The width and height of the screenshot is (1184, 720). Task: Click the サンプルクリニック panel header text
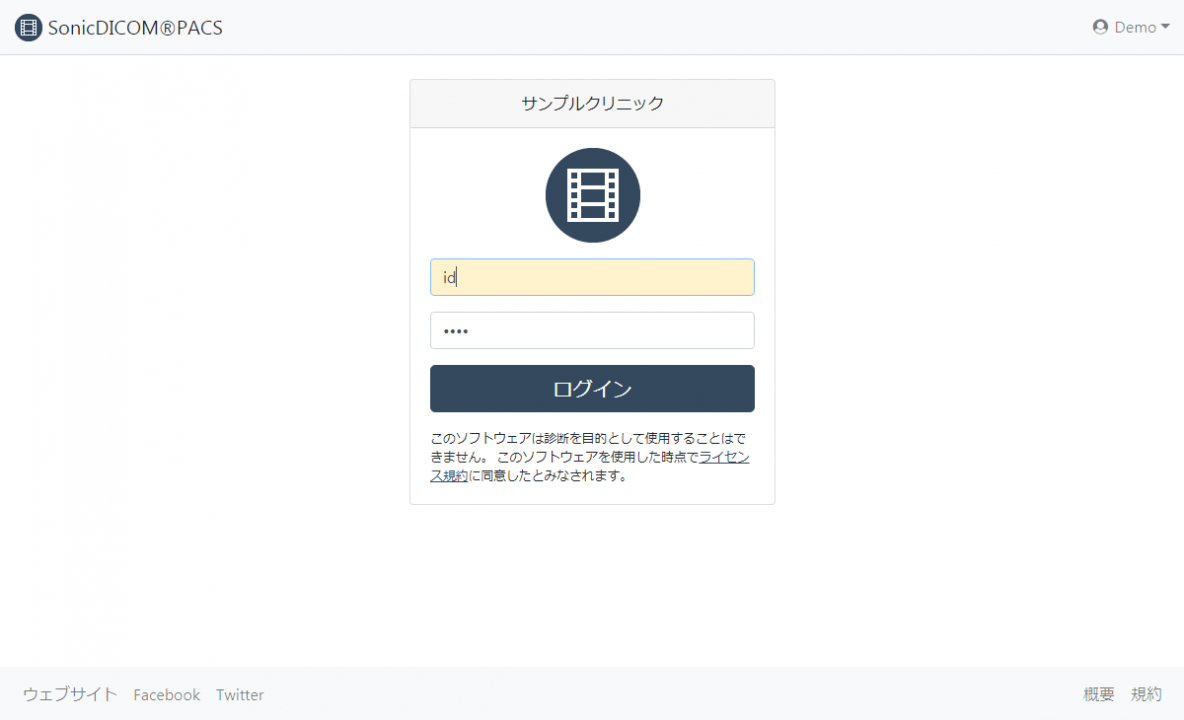click(x=592, y=103)
